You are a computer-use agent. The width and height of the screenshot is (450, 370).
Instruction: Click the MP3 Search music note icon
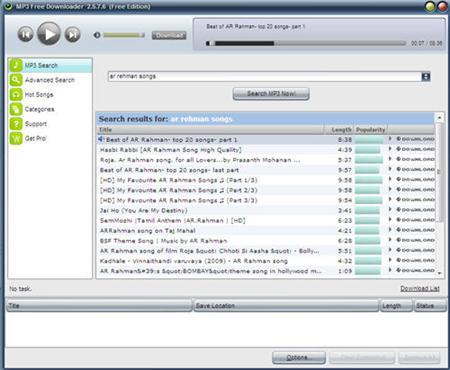16,65
